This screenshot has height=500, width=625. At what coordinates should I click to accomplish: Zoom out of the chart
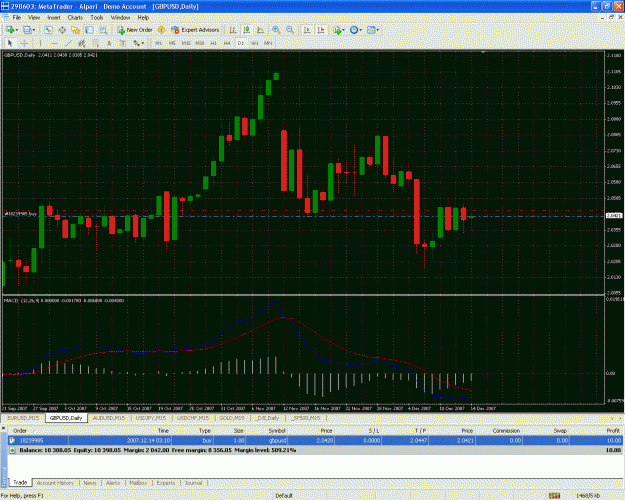tap(290, 30)
